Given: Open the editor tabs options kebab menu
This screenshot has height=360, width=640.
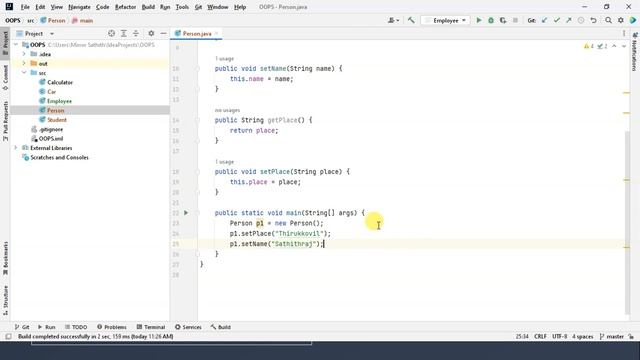Looking at the screenshot, I should pos(624,33).
